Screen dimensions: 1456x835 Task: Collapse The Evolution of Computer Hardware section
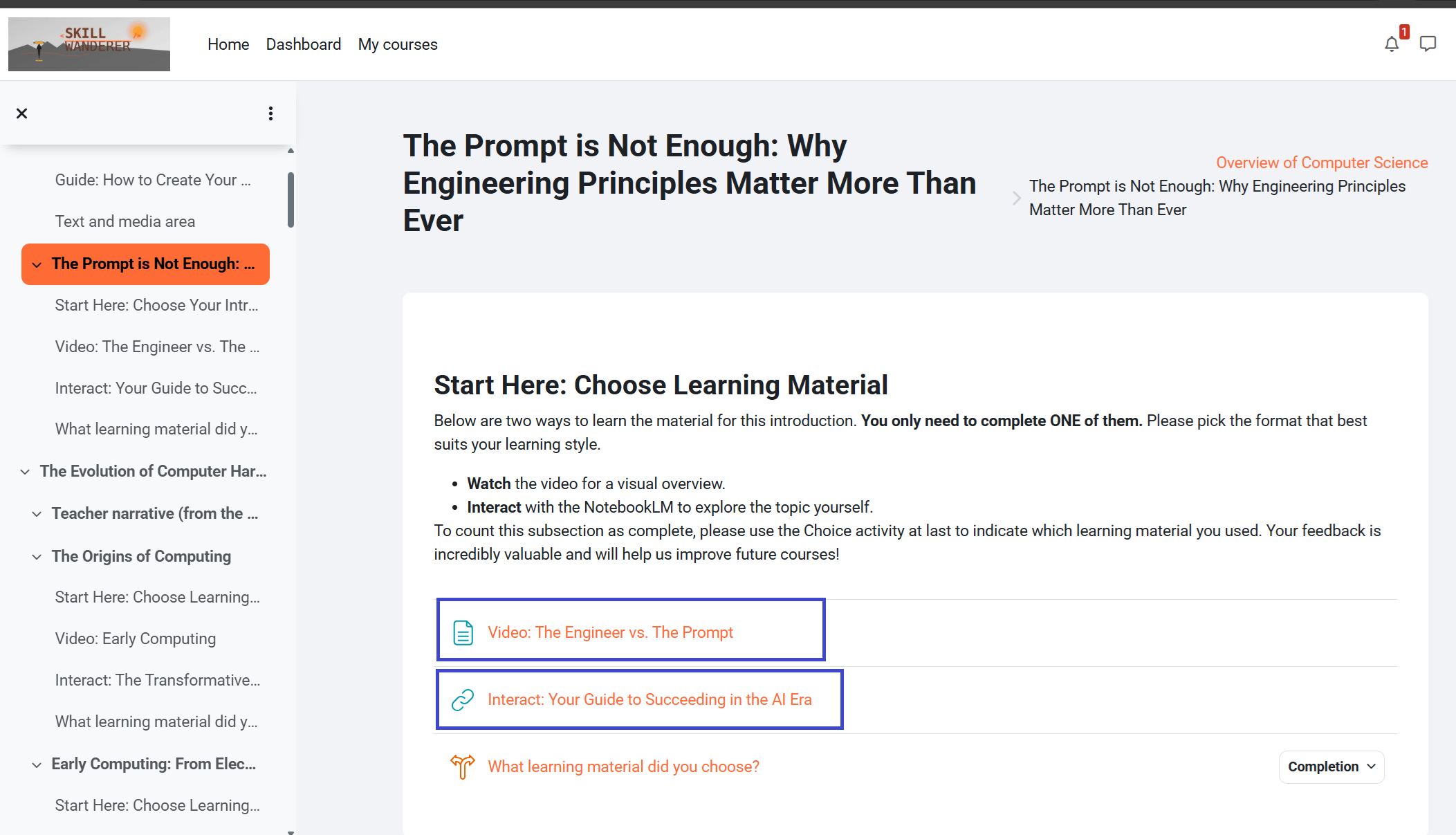25,472
